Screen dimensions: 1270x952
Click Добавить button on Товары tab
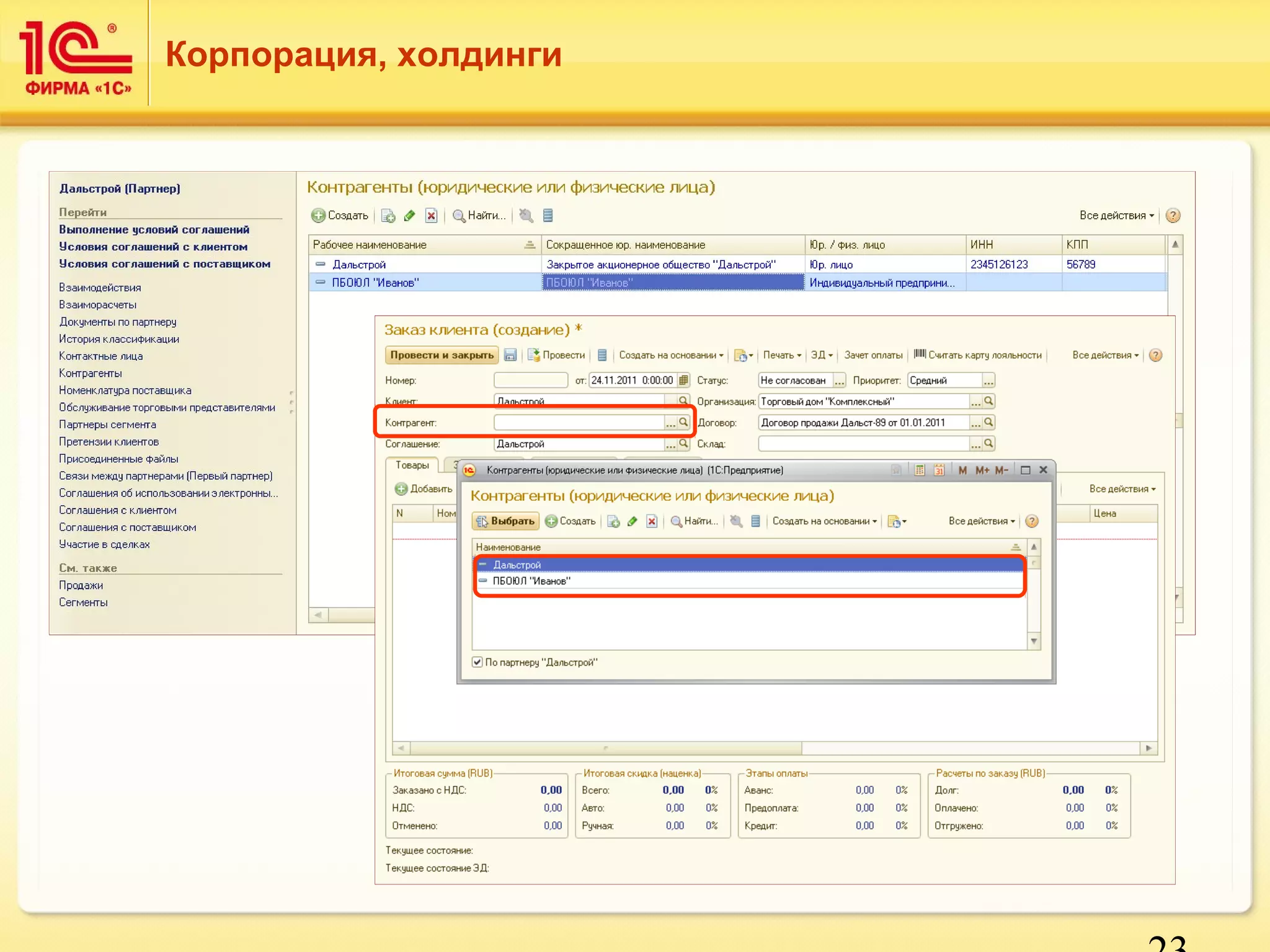[x=424, y=489]
